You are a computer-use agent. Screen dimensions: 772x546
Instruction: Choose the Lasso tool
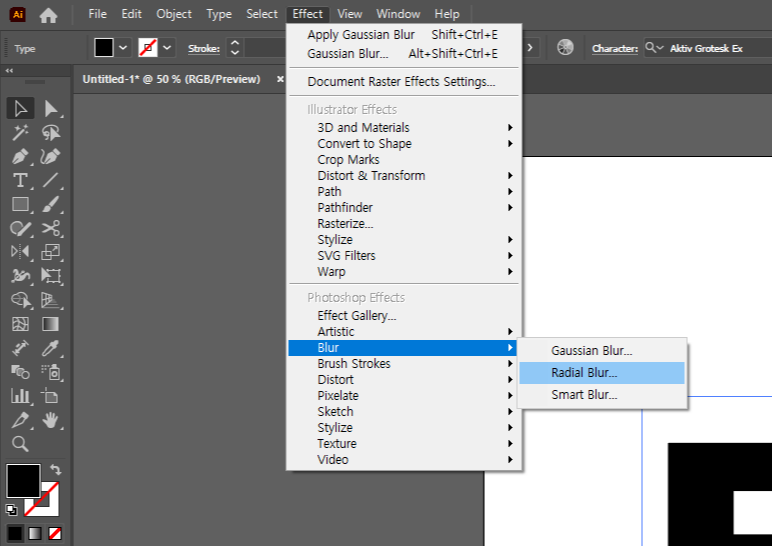tap(51, 132)
